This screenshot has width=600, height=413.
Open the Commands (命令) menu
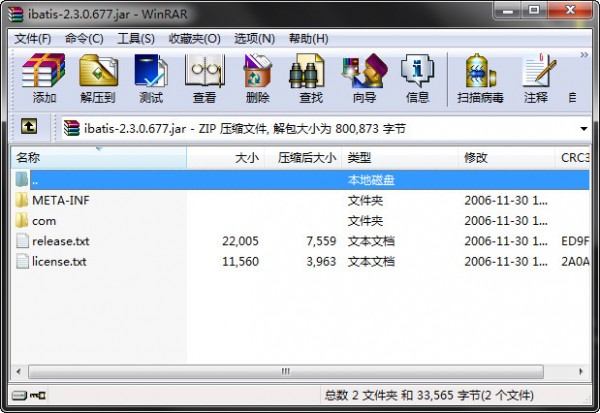[x=84, y=39]
